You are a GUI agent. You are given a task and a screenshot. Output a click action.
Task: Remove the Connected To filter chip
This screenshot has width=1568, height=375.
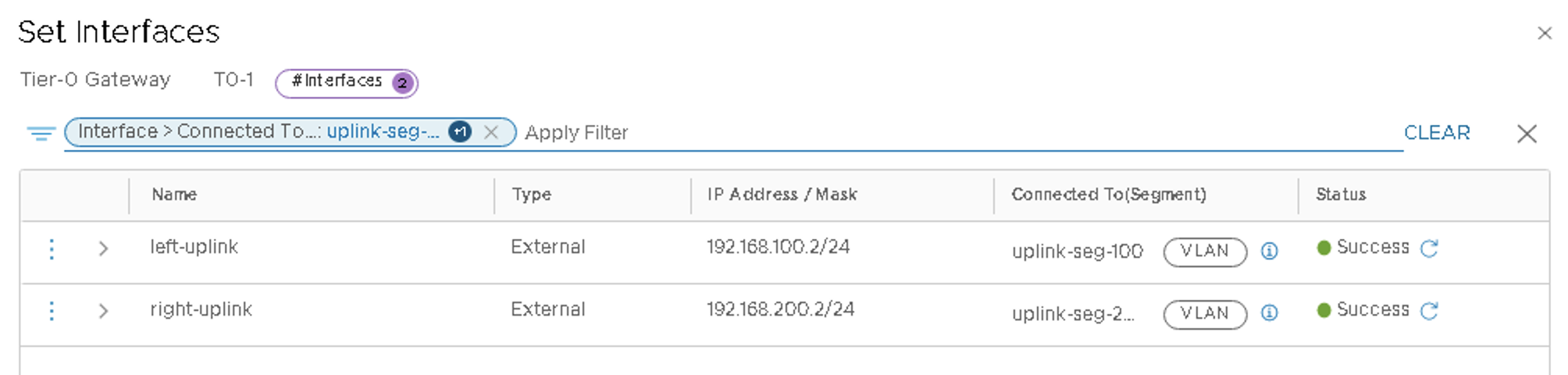[491, 132]
